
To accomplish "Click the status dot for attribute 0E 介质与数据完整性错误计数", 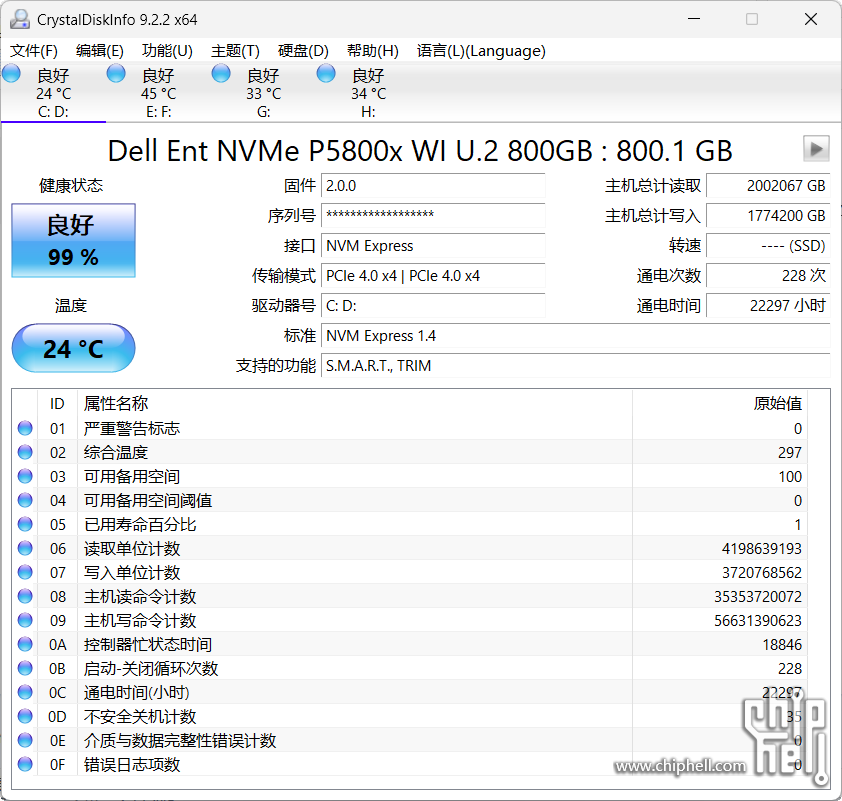I will coord(25,740).
